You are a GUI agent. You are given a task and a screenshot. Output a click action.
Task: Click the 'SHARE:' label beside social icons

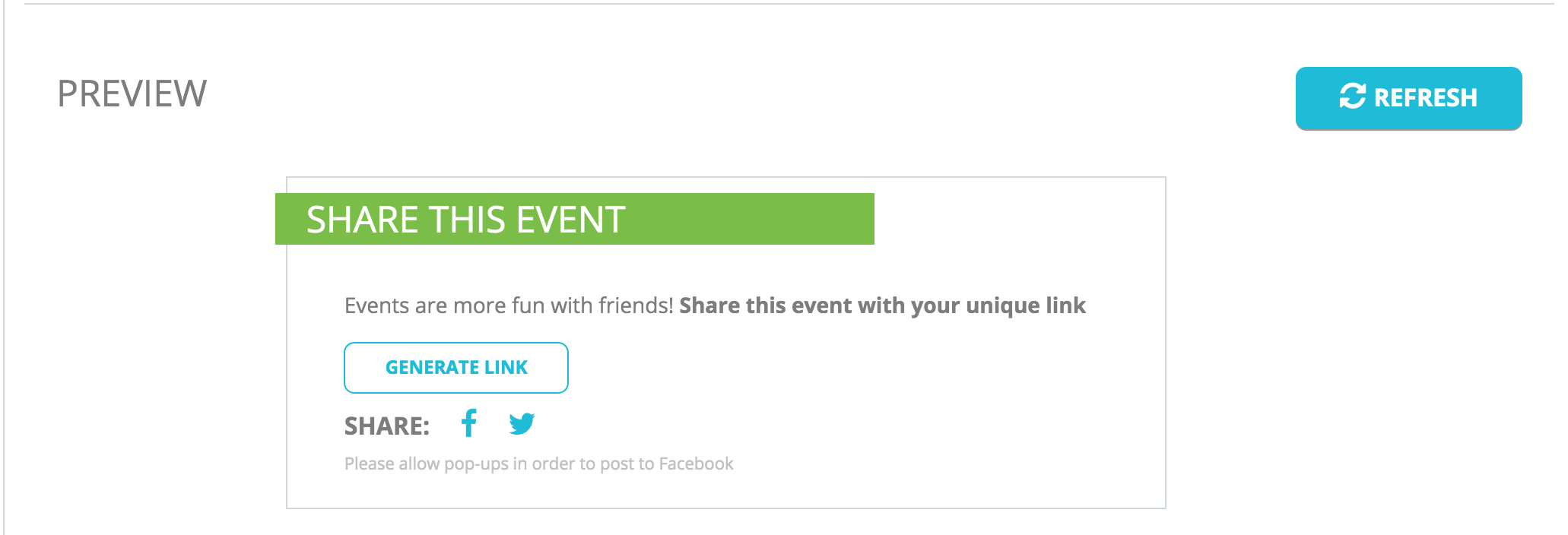point(387,426)
